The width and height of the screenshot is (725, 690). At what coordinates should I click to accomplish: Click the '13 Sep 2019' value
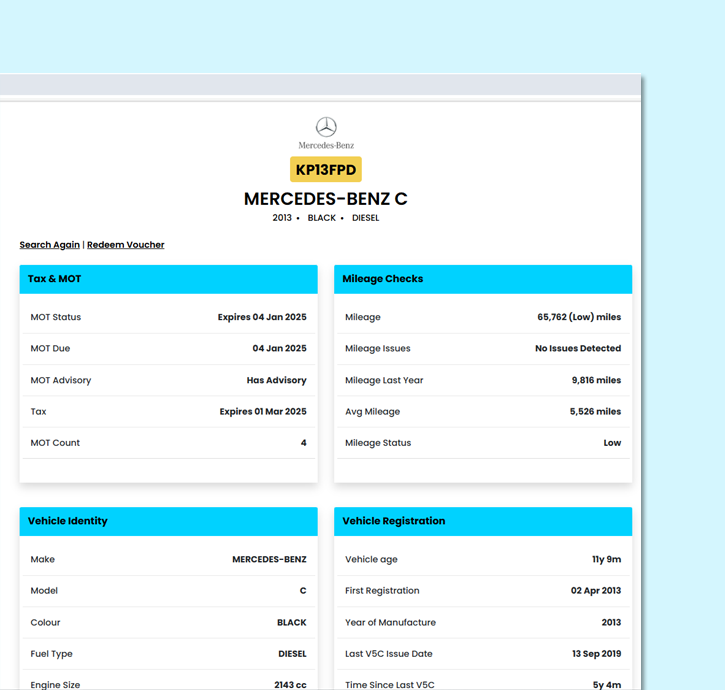[596, 654]
